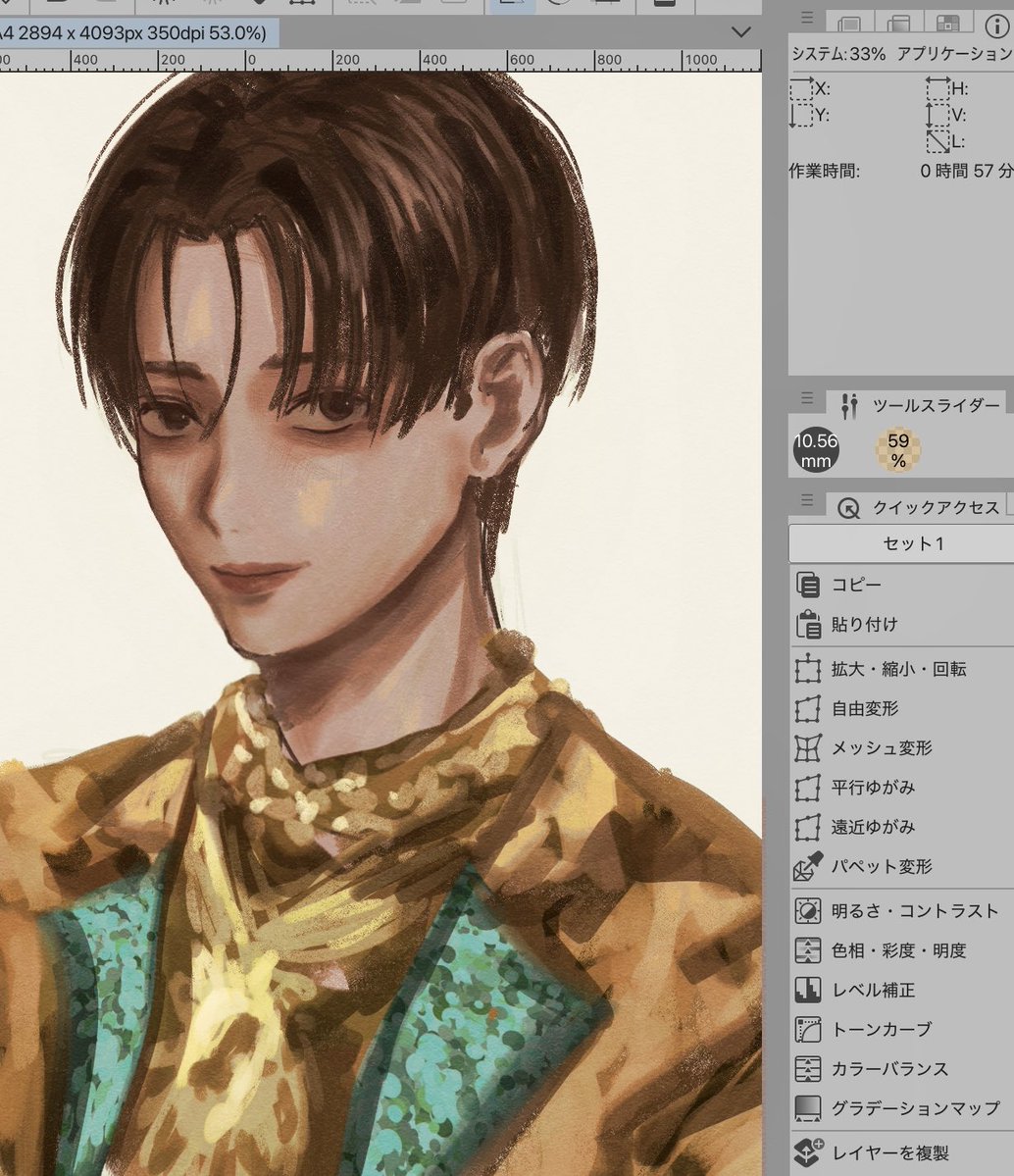Click the トーンカーブ tone curve icon
This screenshot has width=1014, height=1176.
point(808,1030)
